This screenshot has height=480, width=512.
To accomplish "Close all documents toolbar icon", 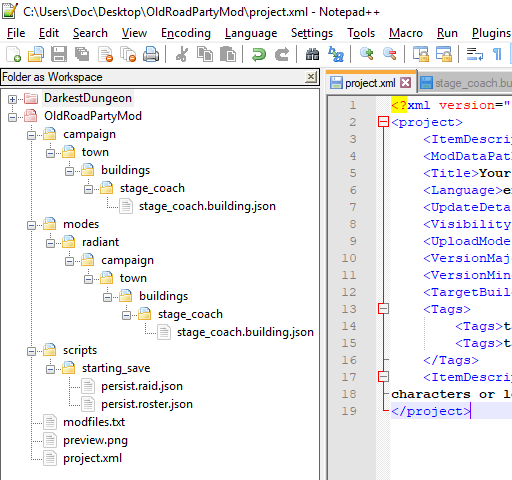I will (128, 54).
